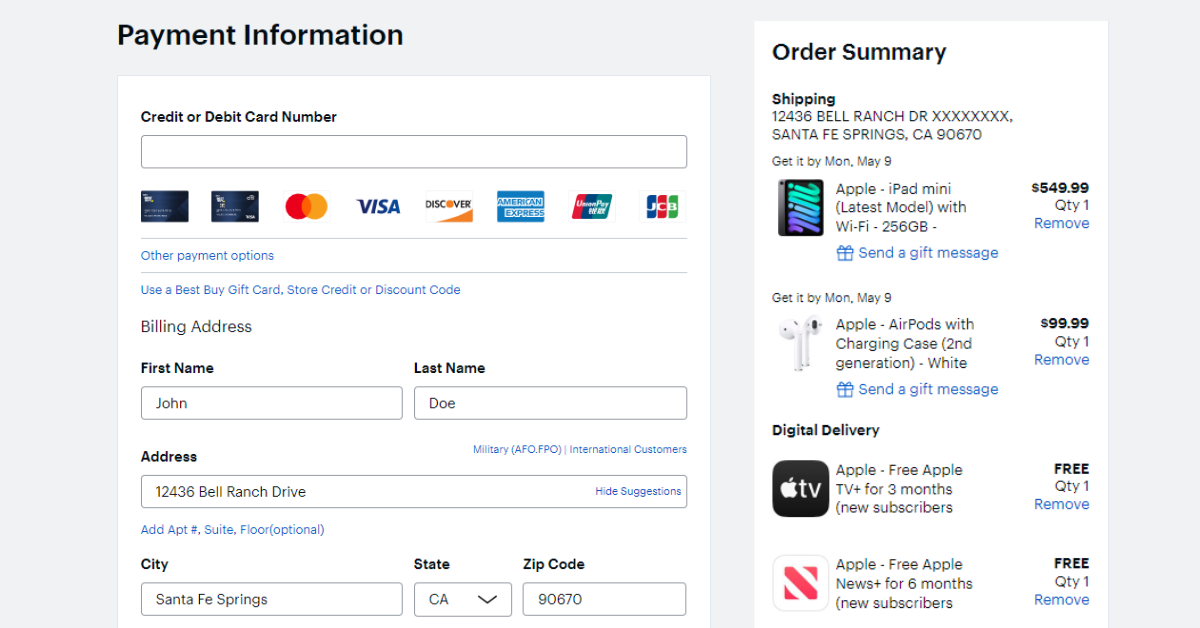Open the Military (AFO.FPO) address form
The width and height of the screenshot is (1200, 628).
click(516, 449)
